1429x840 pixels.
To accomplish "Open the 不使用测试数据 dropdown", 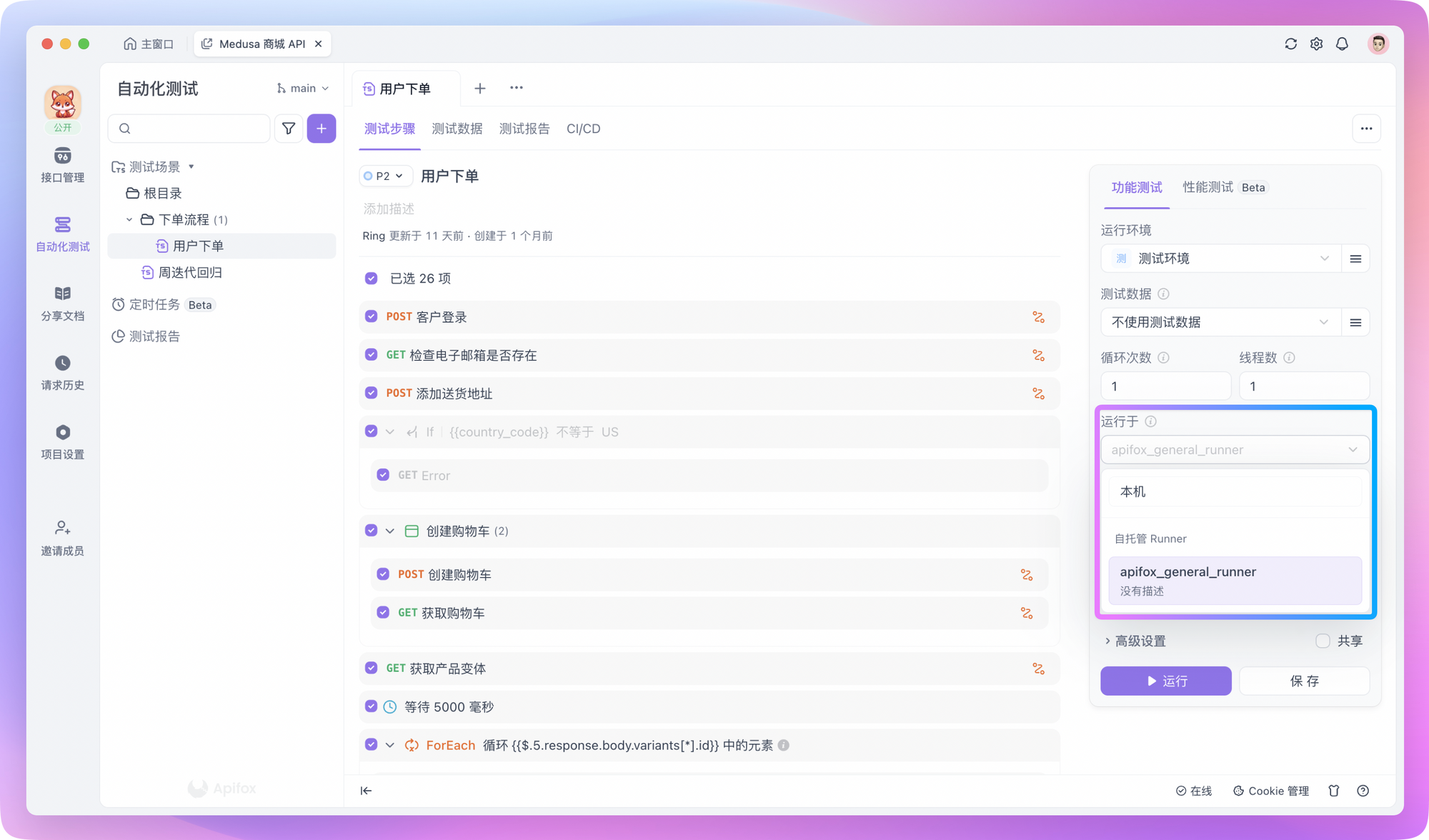I will tap(1220, 322).
